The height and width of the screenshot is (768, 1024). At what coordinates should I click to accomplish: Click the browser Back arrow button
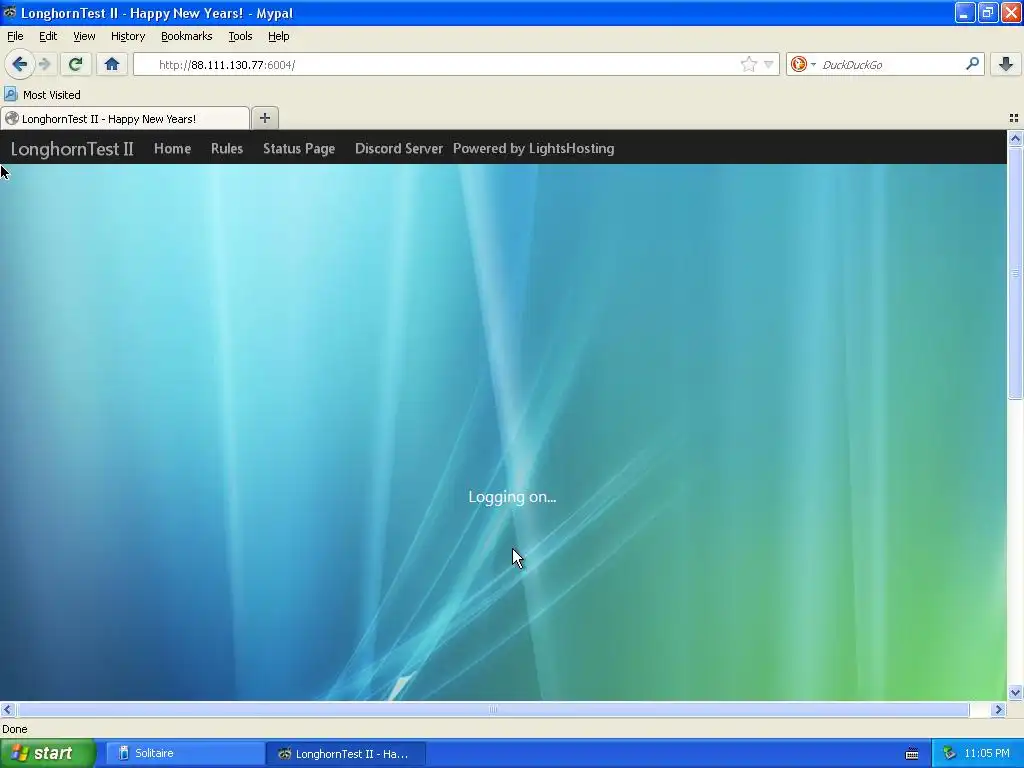(19, 64)
